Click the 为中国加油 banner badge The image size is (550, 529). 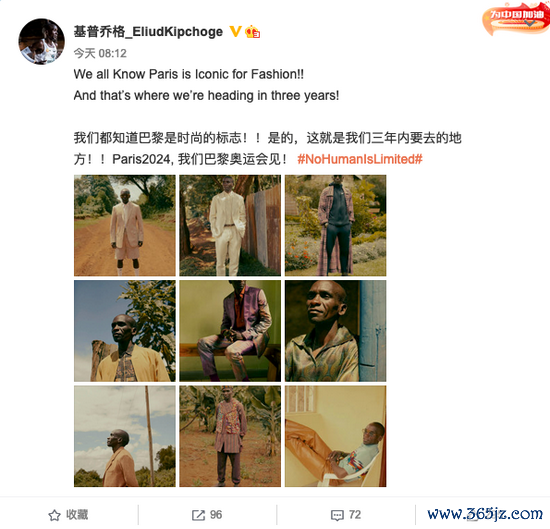516,19
